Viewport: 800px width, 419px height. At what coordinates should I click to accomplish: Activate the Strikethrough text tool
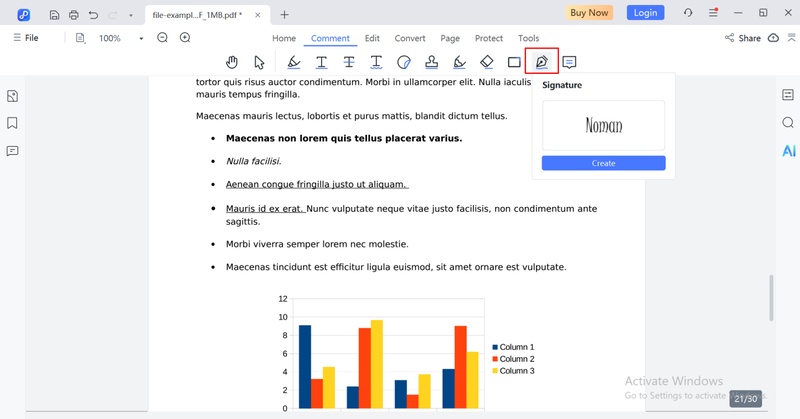(349, 62)
